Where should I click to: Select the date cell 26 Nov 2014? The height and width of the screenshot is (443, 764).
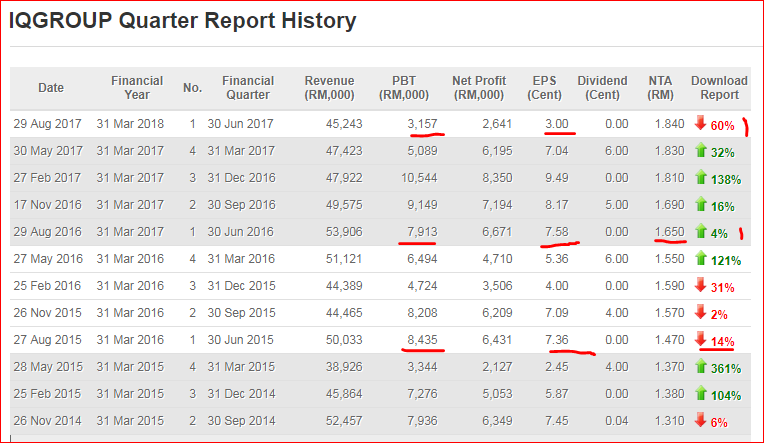point(47,421)
